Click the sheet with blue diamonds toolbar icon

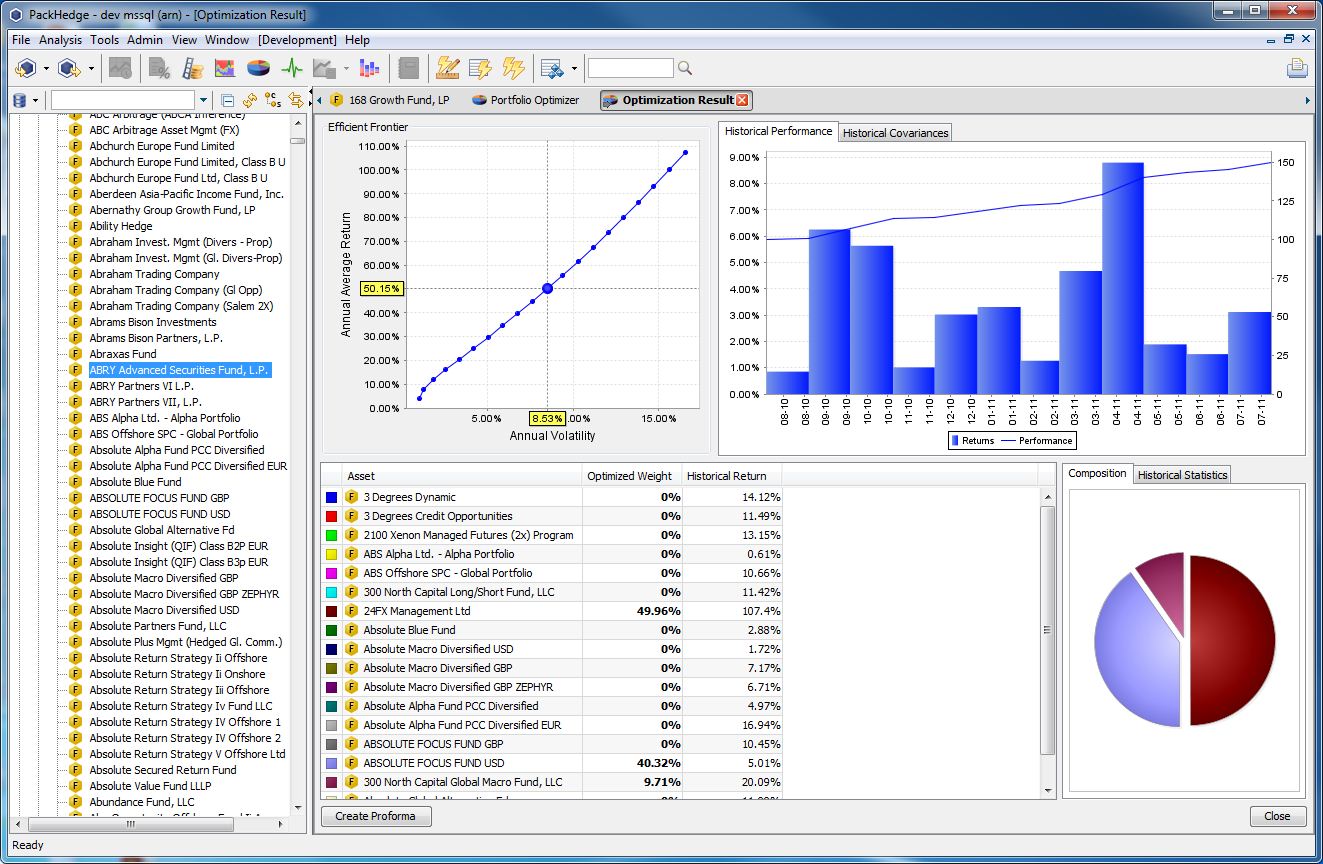[551, 68]
